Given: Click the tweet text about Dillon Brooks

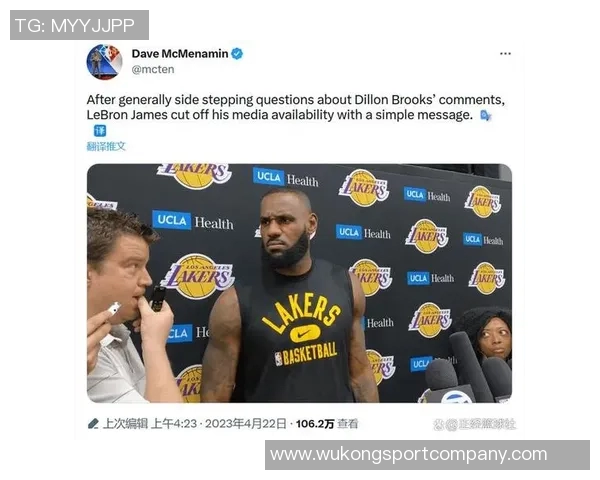Looking at the screenshot, I should click(295, 107).
